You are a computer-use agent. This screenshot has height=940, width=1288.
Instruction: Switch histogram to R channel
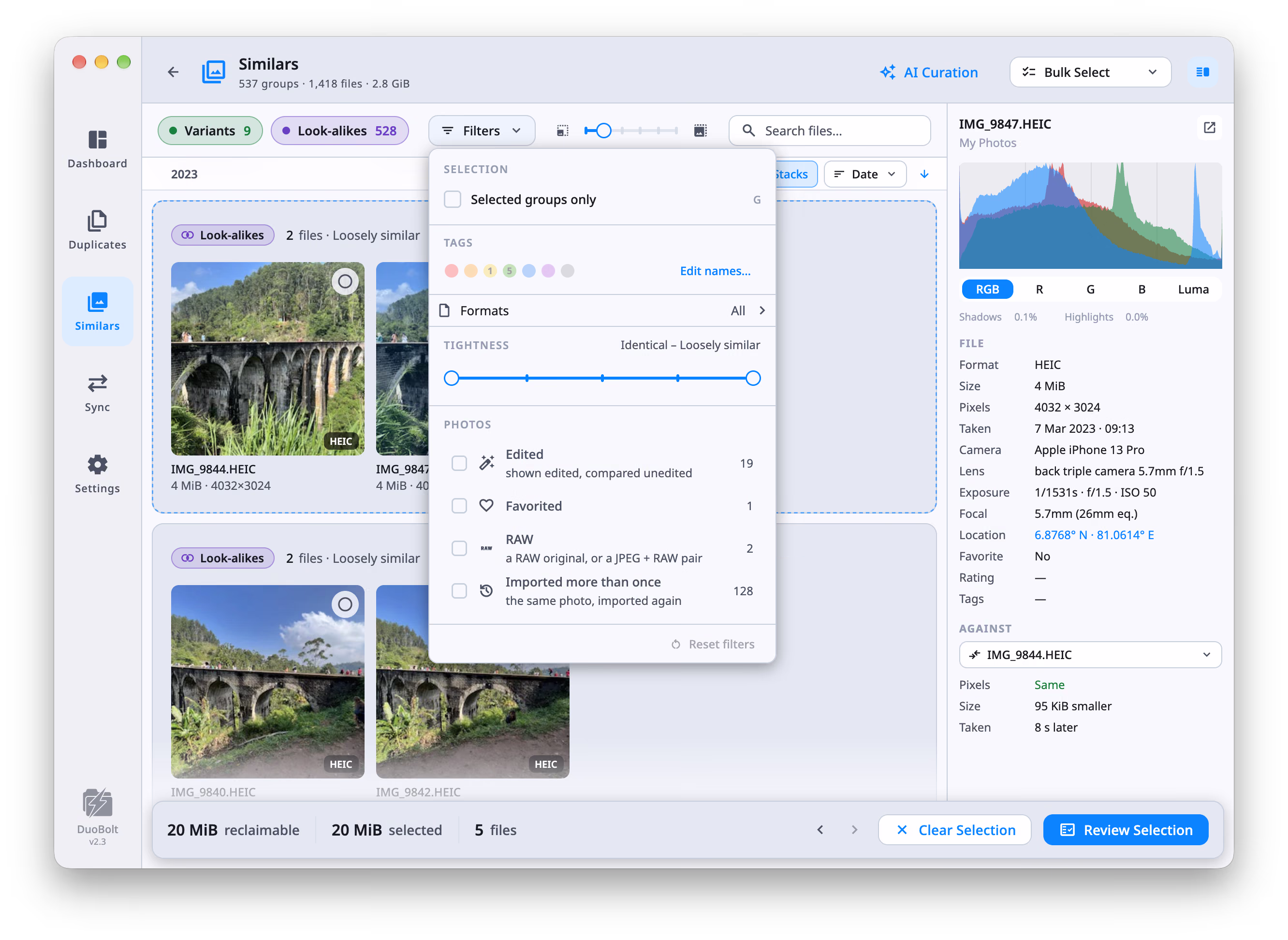pos(1039,289)
